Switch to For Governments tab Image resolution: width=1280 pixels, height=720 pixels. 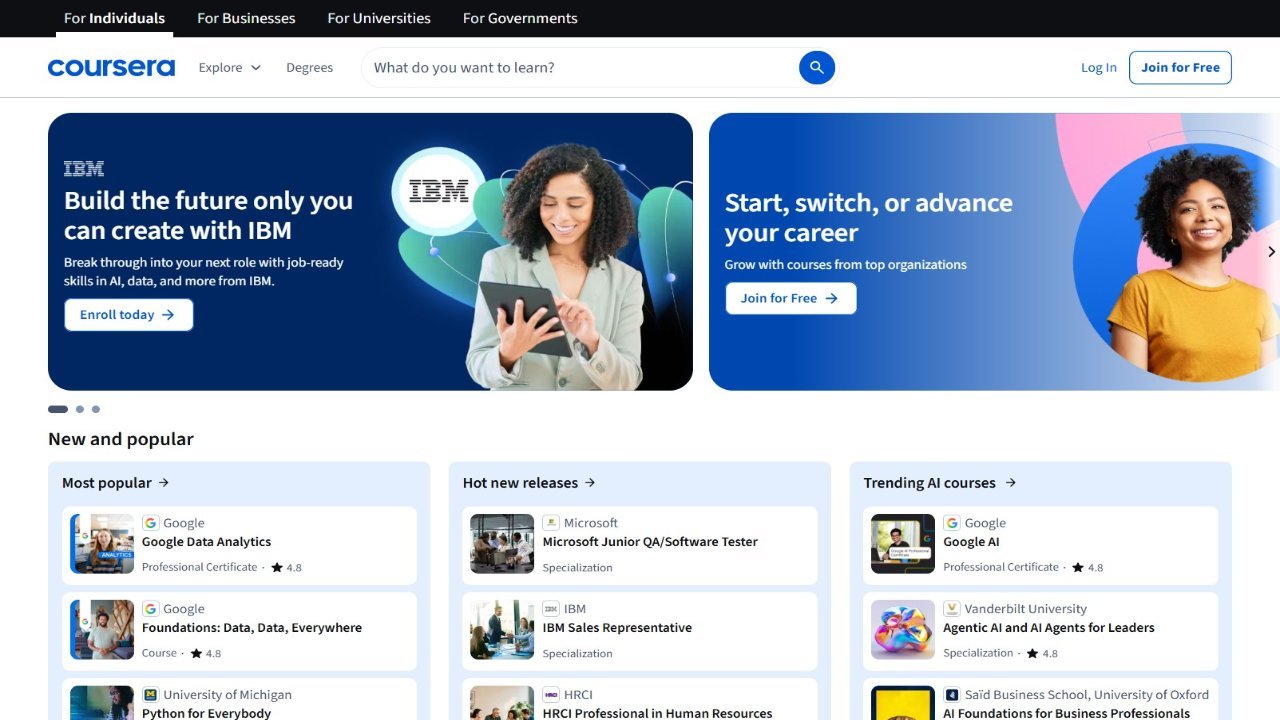(x=520, y=18)
